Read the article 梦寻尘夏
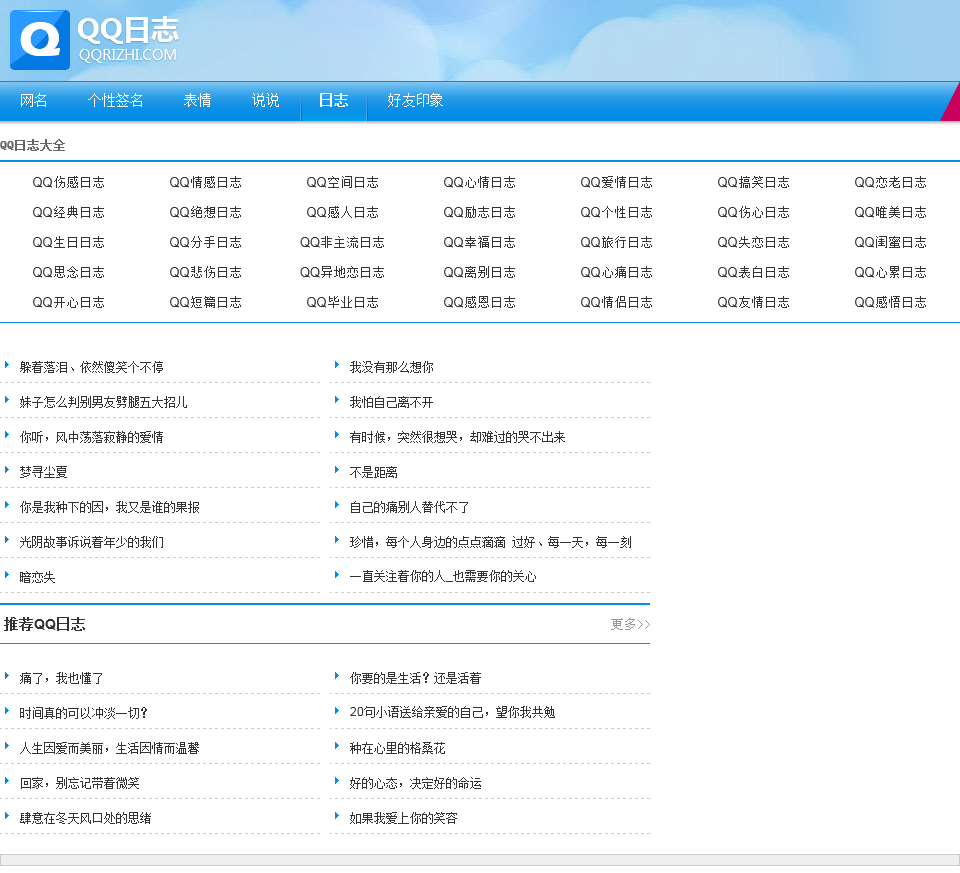This screenshot has height=873, width=960. point(43,472)
